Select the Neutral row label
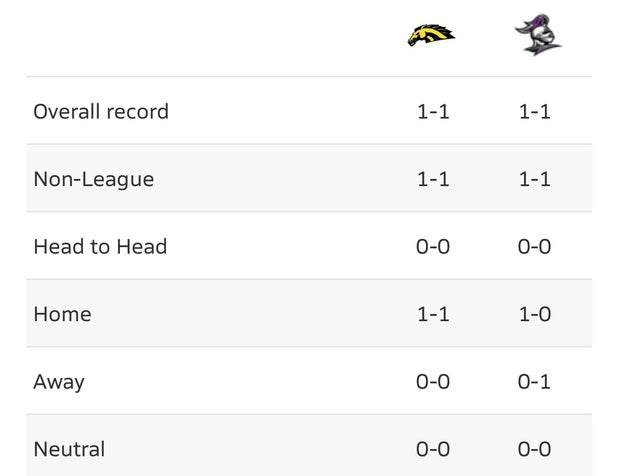 (69, 449)
